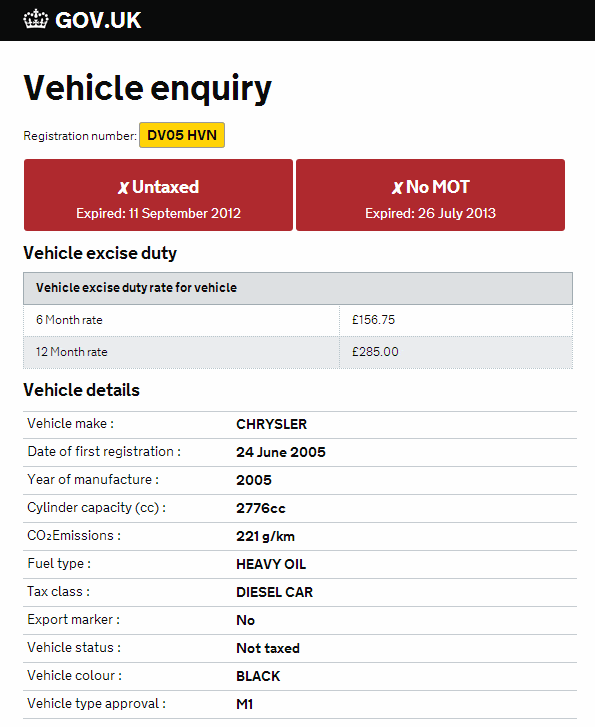Screen dimensions: 595x727
Task: Select the DV05 HVN registration plate
Action: tap(182, 135)
